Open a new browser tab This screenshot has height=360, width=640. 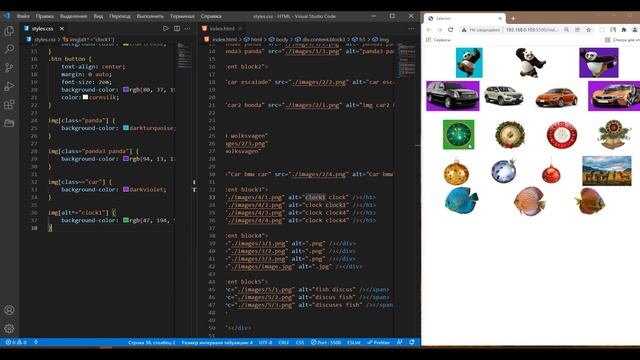tap(513, 18)
